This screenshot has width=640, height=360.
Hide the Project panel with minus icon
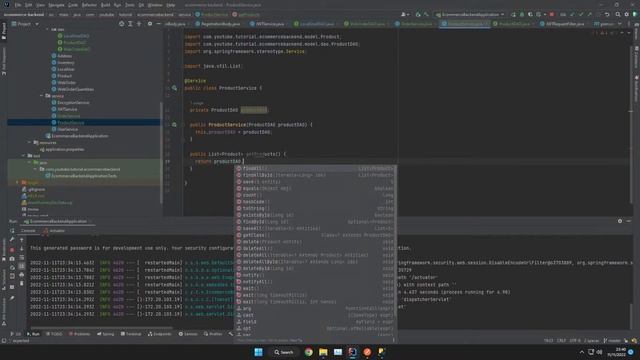click(x=158, y=24)
